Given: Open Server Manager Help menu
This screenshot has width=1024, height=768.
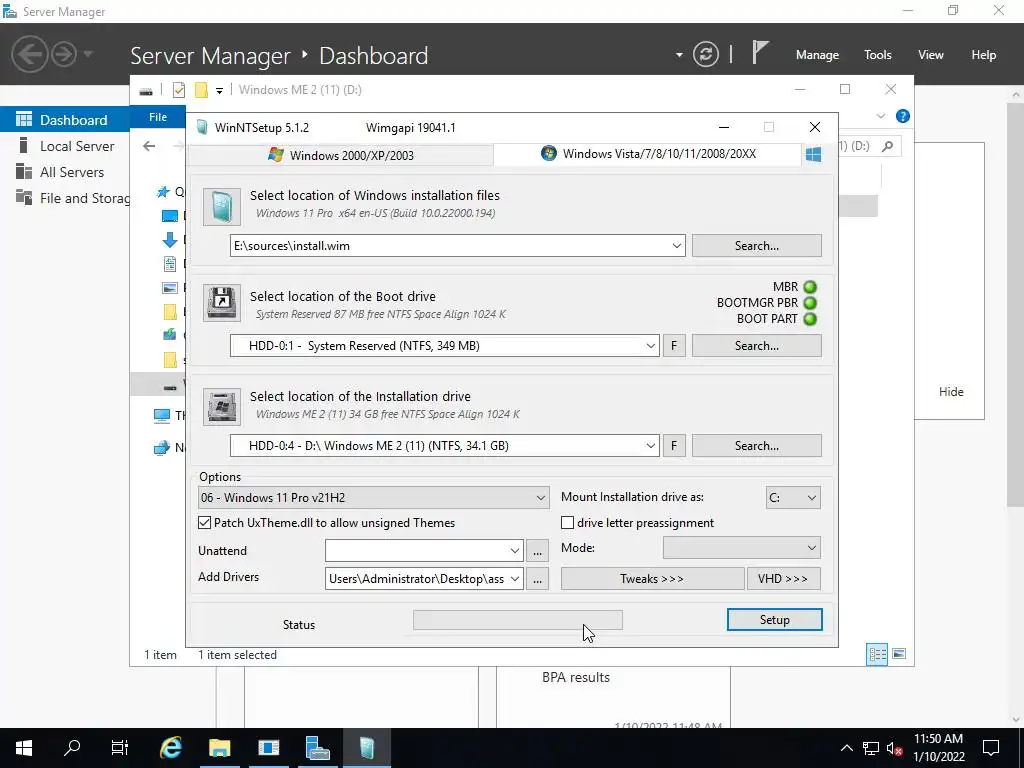Looking at the screenshot, I should (983, 55).
